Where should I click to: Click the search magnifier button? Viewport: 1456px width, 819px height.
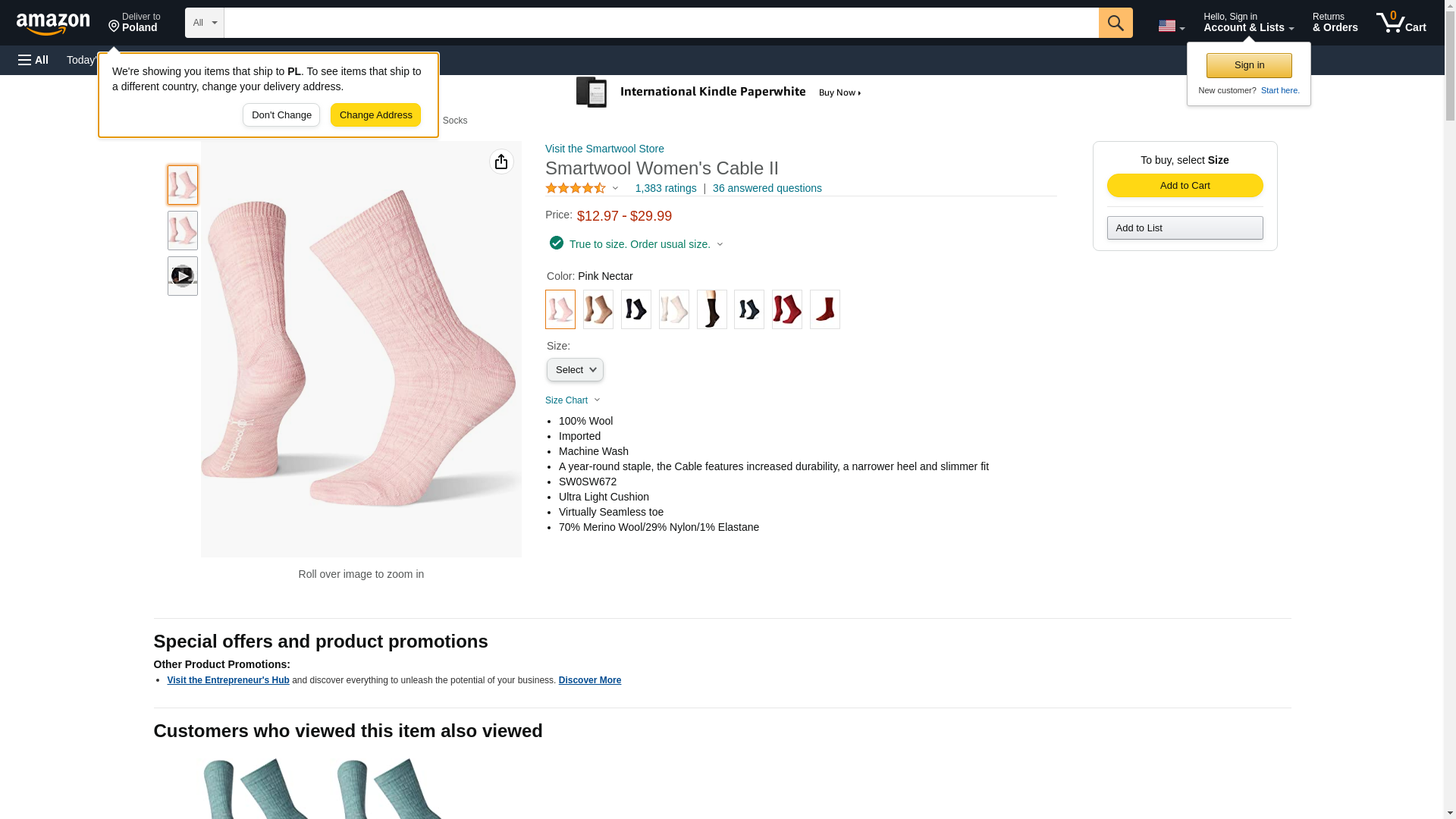1115,23
